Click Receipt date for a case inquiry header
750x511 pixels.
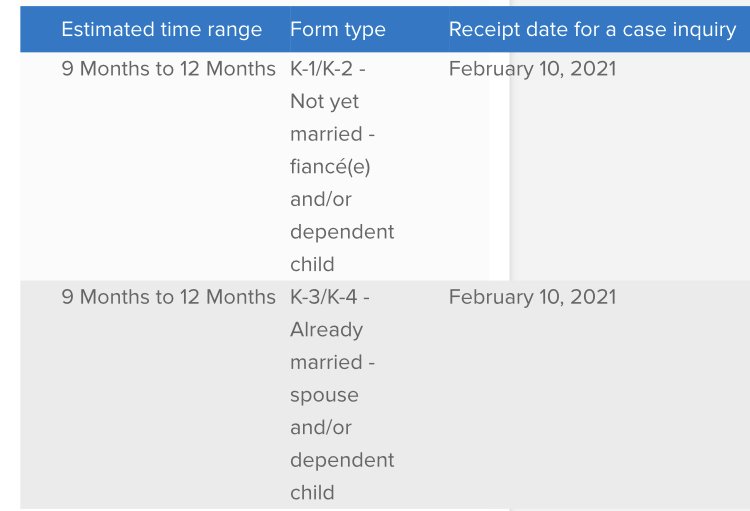click(592, 30)
